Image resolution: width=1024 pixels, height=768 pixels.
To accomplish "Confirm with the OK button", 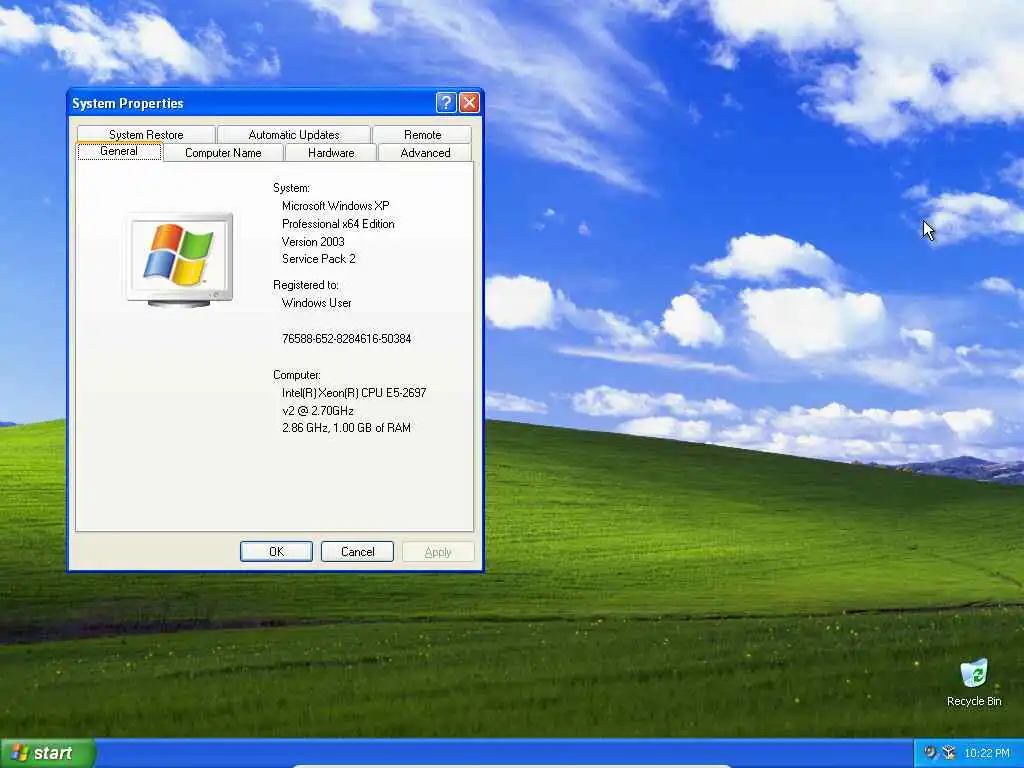I will click(x=276, y=552).
